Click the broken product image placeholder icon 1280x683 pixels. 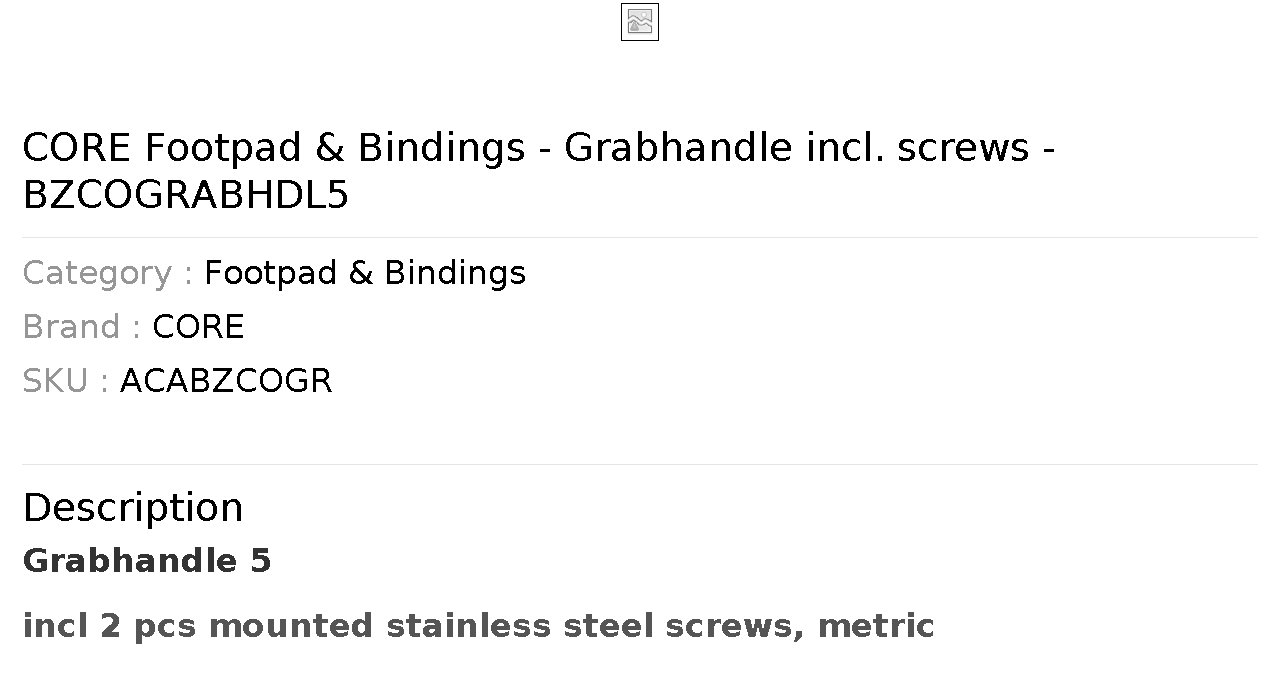[x=640, y=22]
